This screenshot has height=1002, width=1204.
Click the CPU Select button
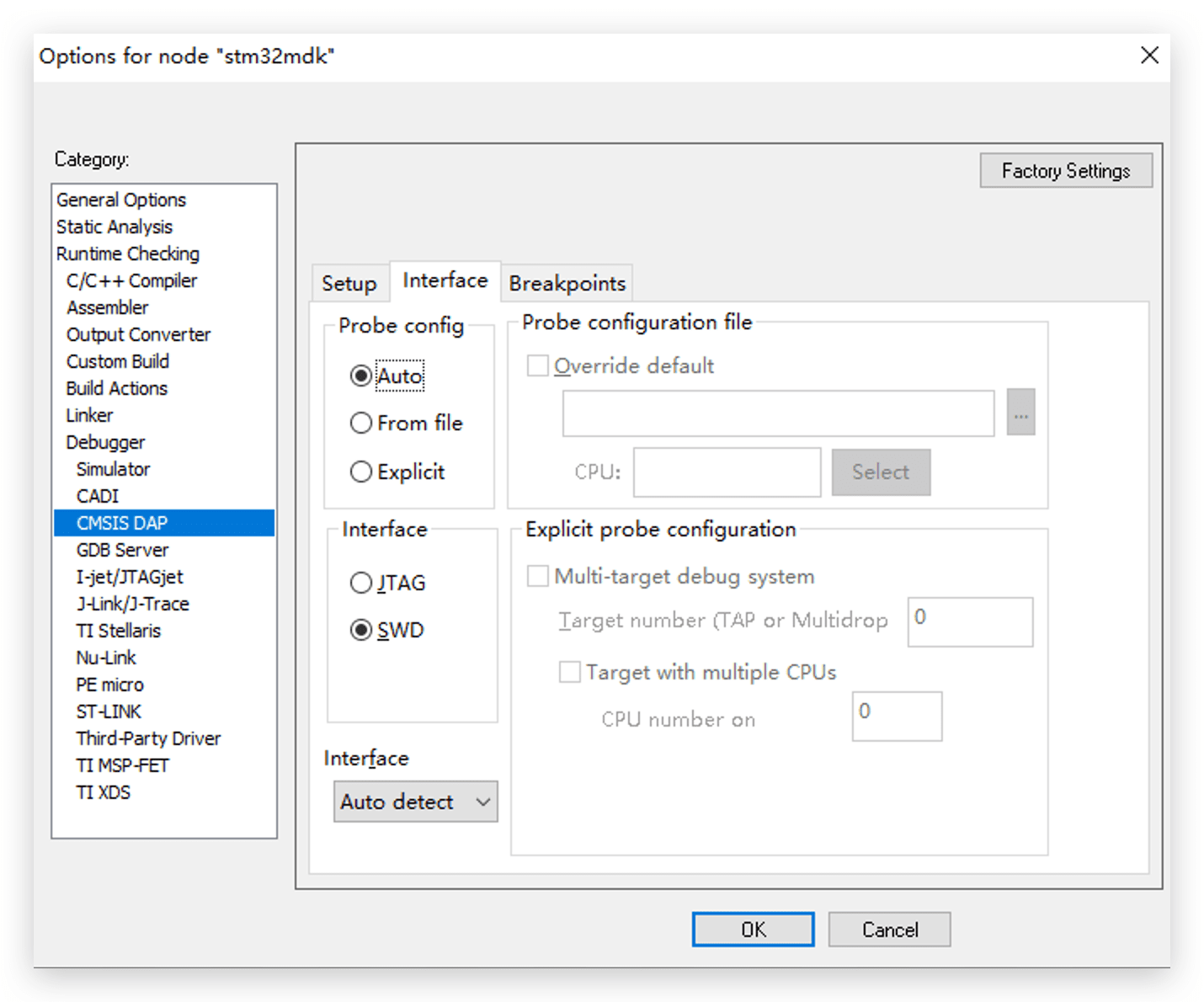[881, 472]
